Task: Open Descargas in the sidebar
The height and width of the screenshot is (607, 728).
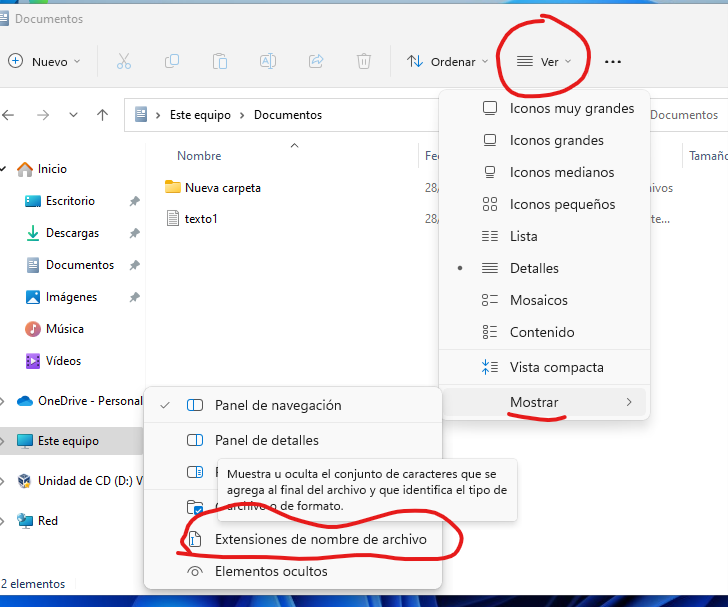Action: point(72,233)
